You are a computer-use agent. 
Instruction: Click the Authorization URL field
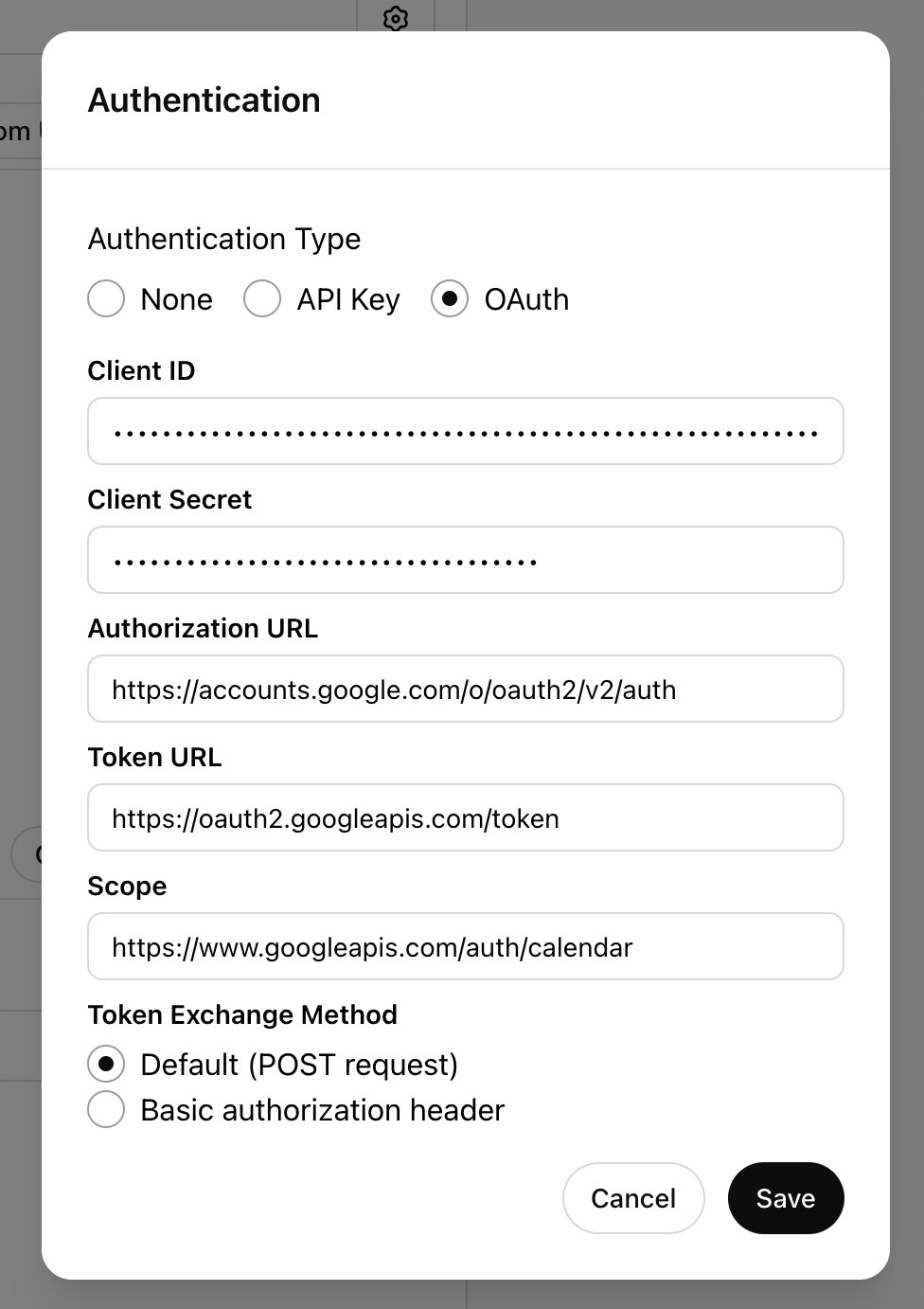pos(465,689)
